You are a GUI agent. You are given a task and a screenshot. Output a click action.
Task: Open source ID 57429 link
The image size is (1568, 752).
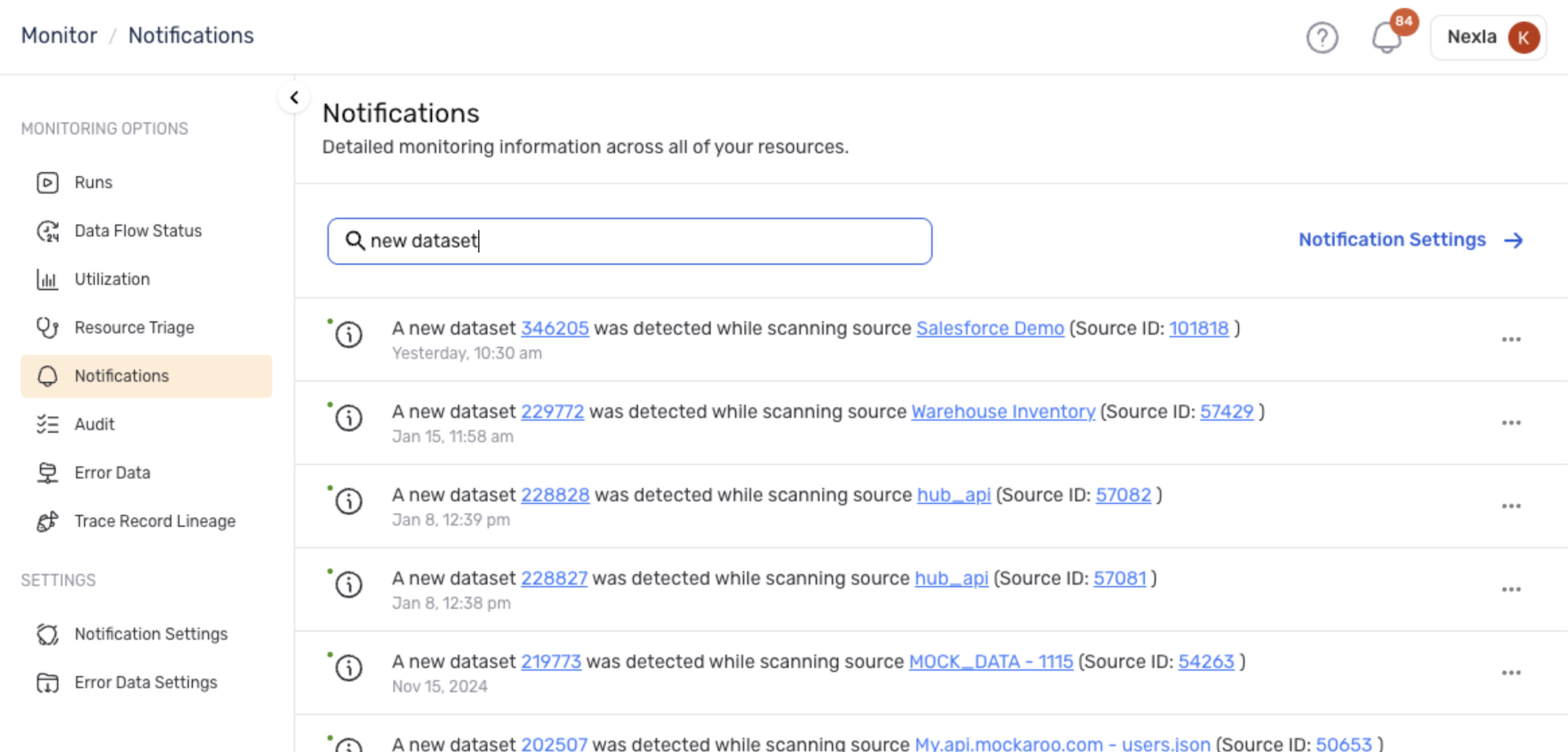point(1226,412)
